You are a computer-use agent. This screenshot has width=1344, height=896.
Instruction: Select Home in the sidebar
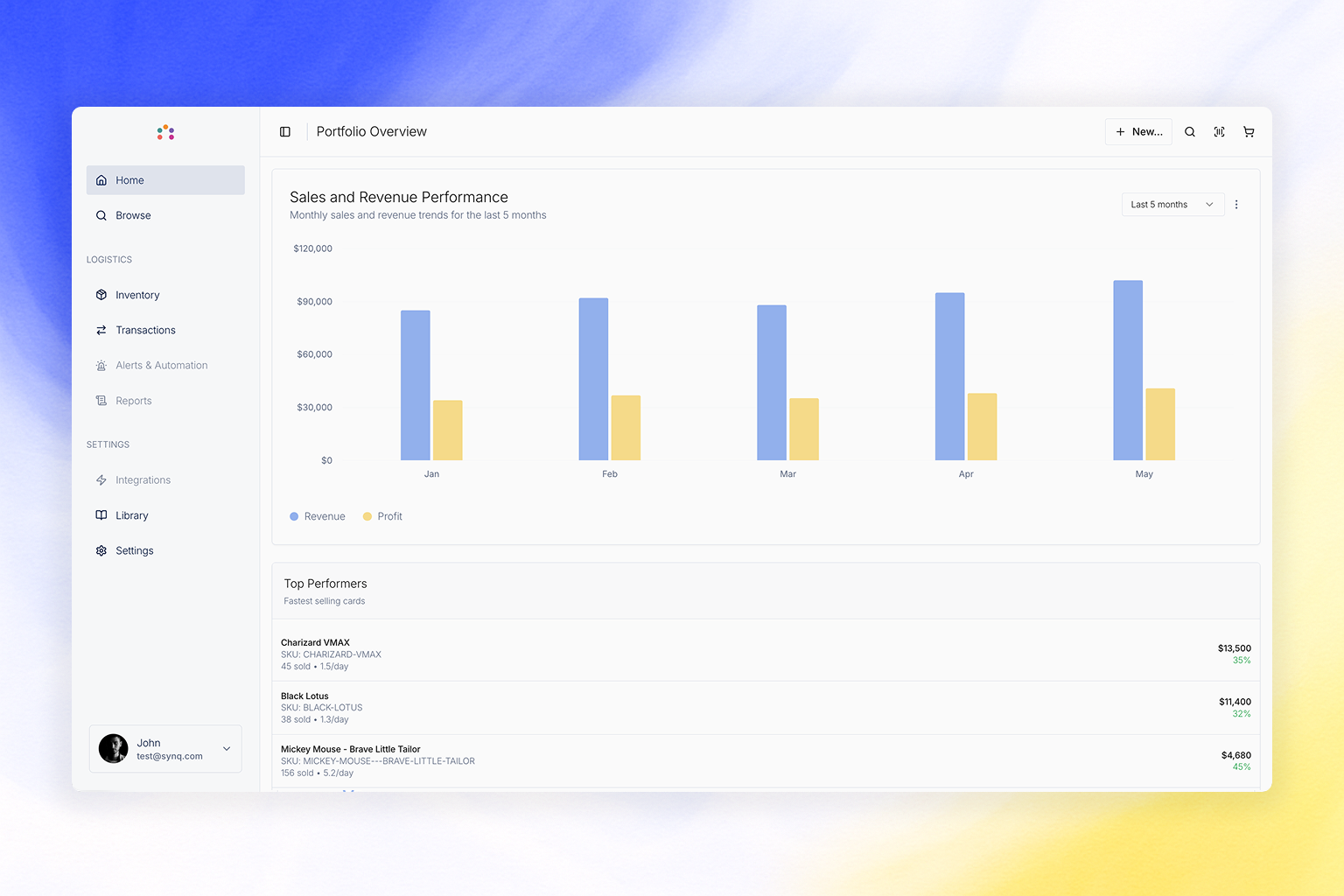click(130, 180)
